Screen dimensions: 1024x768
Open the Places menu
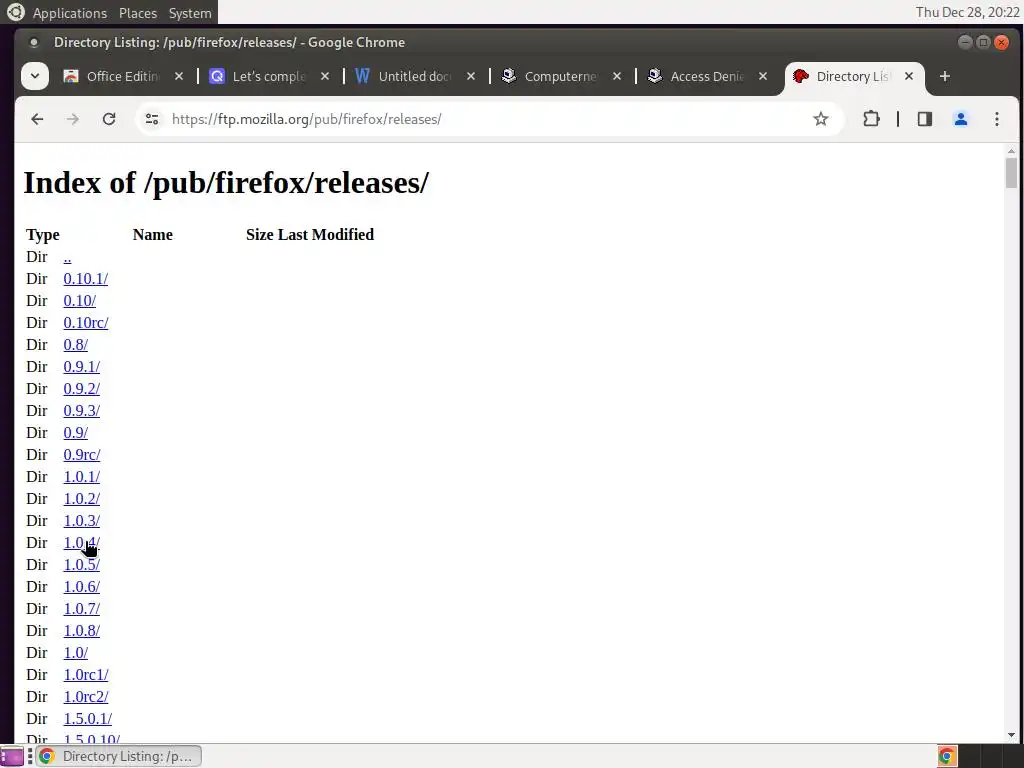(138, 13)
